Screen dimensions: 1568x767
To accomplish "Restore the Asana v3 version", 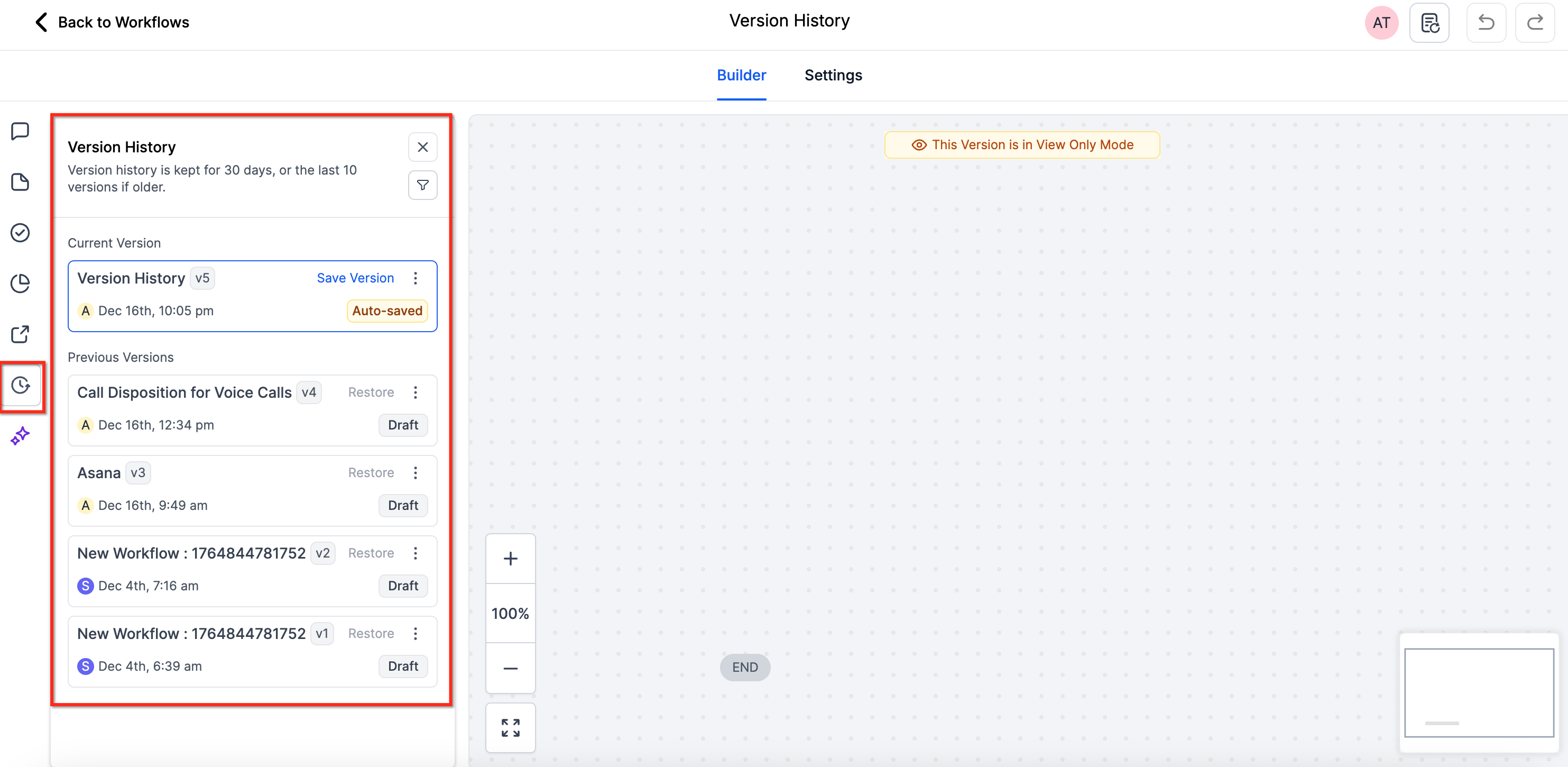I will click(x=371, y=473).
